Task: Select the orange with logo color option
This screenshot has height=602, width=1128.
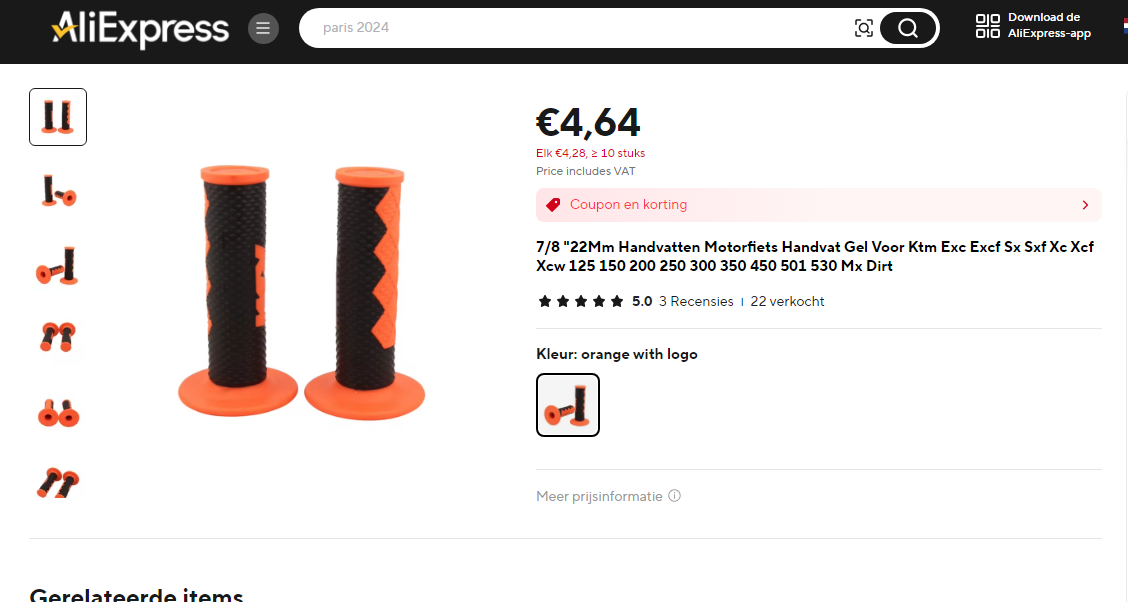Action: 568,405
